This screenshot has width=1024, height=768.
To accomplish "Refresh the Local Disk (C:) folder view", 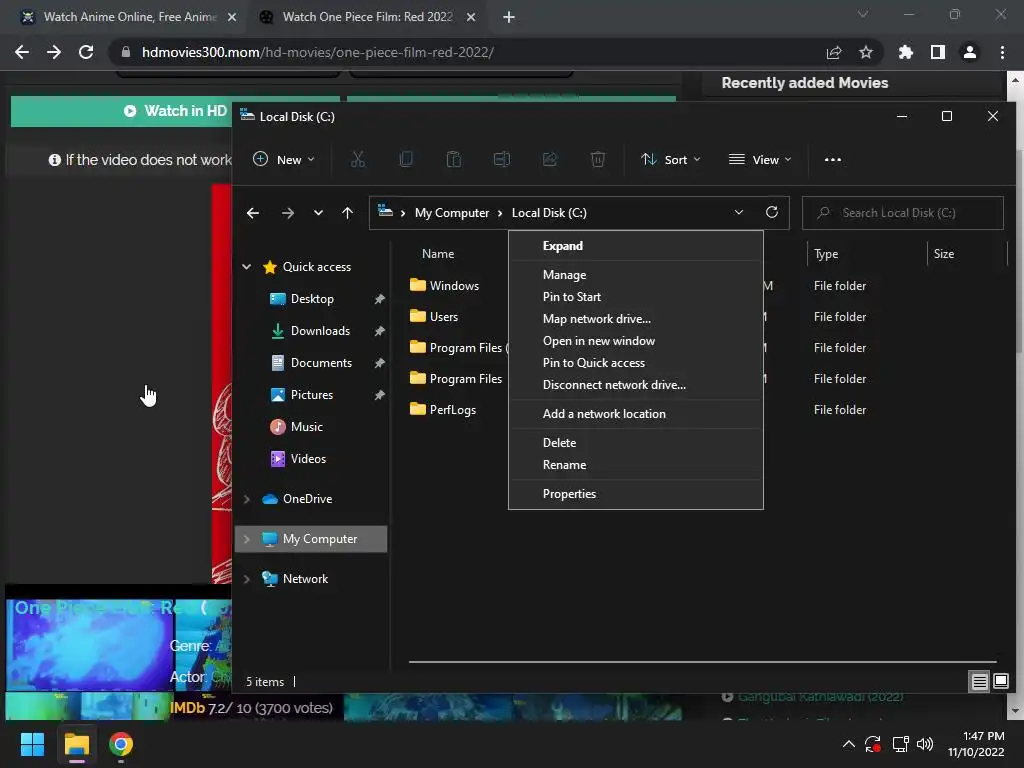I will 772,212.
